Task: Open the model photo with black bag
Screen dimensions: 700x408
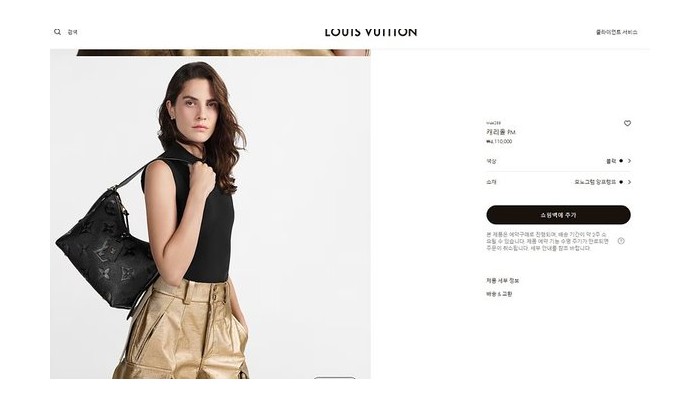Action: [x=210, y=217]
